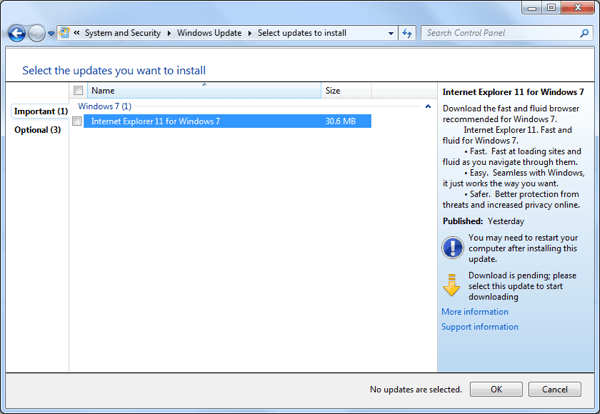
Task: Open the recent pages dropdown arrow
Action: 51,34
